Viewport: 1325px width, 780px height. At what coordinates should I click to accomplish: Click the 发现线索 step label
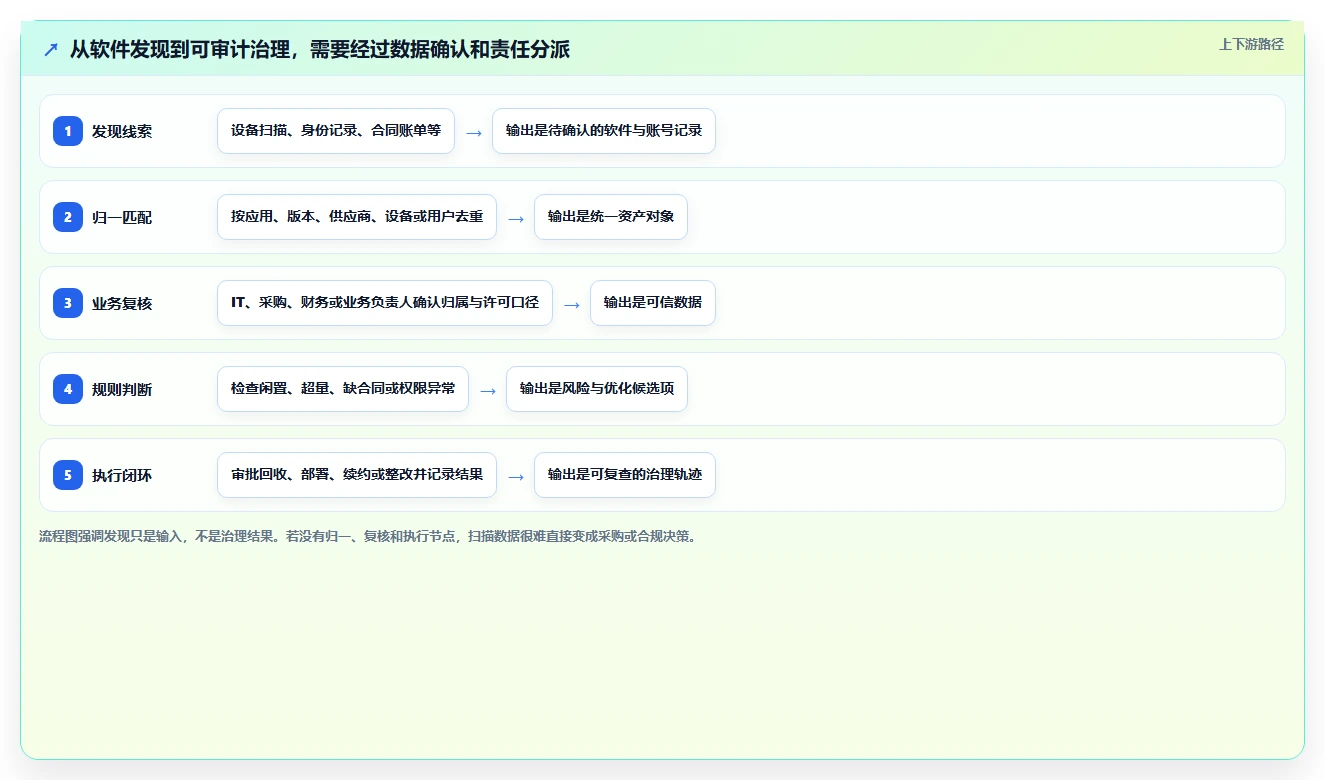pyautogui.click(x=122, y=131)
